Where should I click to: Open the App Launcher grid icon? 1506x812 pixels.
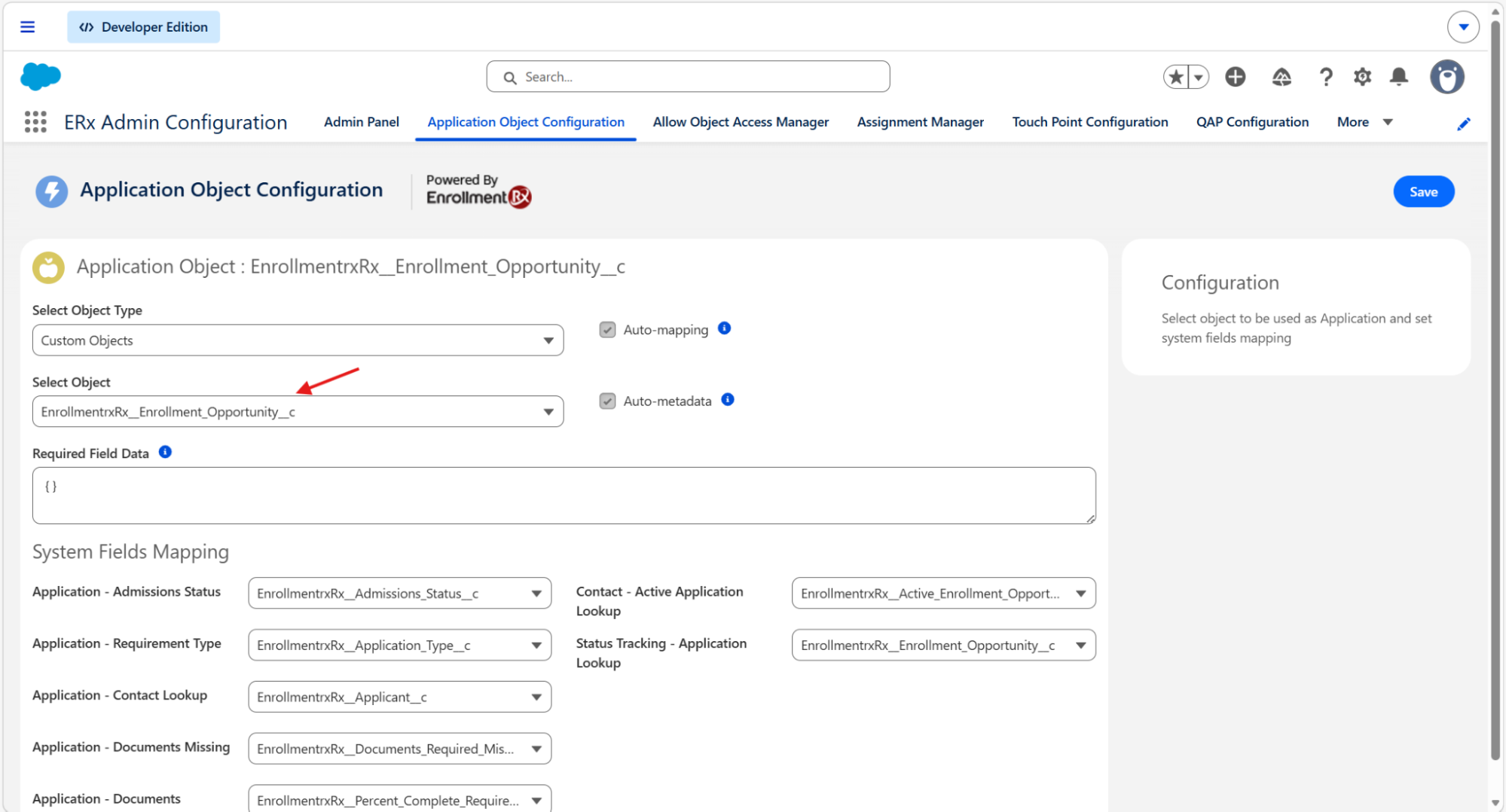coord(35,122)
